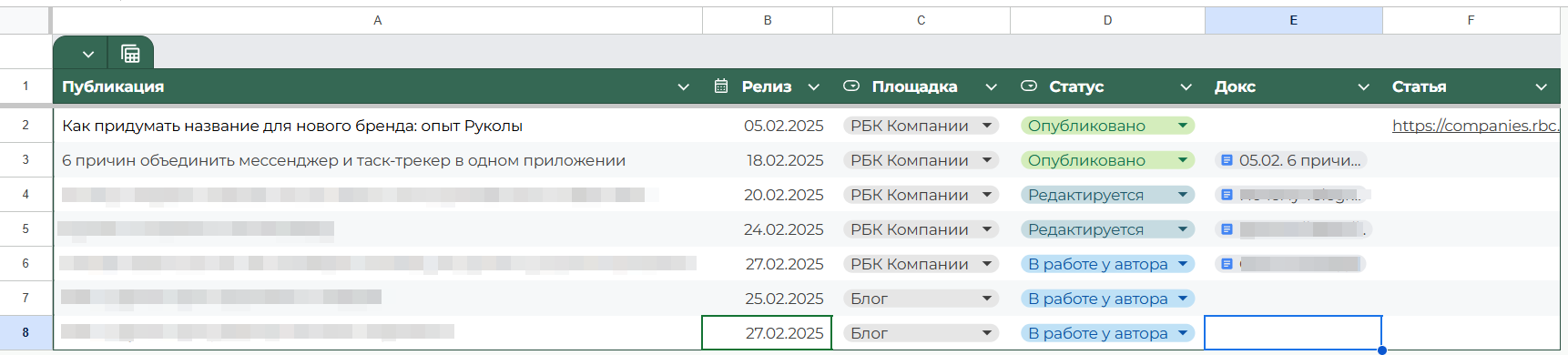The width and height of the screenshot is (1568, 355).
Task: Open Релиз column filter arrow
Action: (814, 87)
